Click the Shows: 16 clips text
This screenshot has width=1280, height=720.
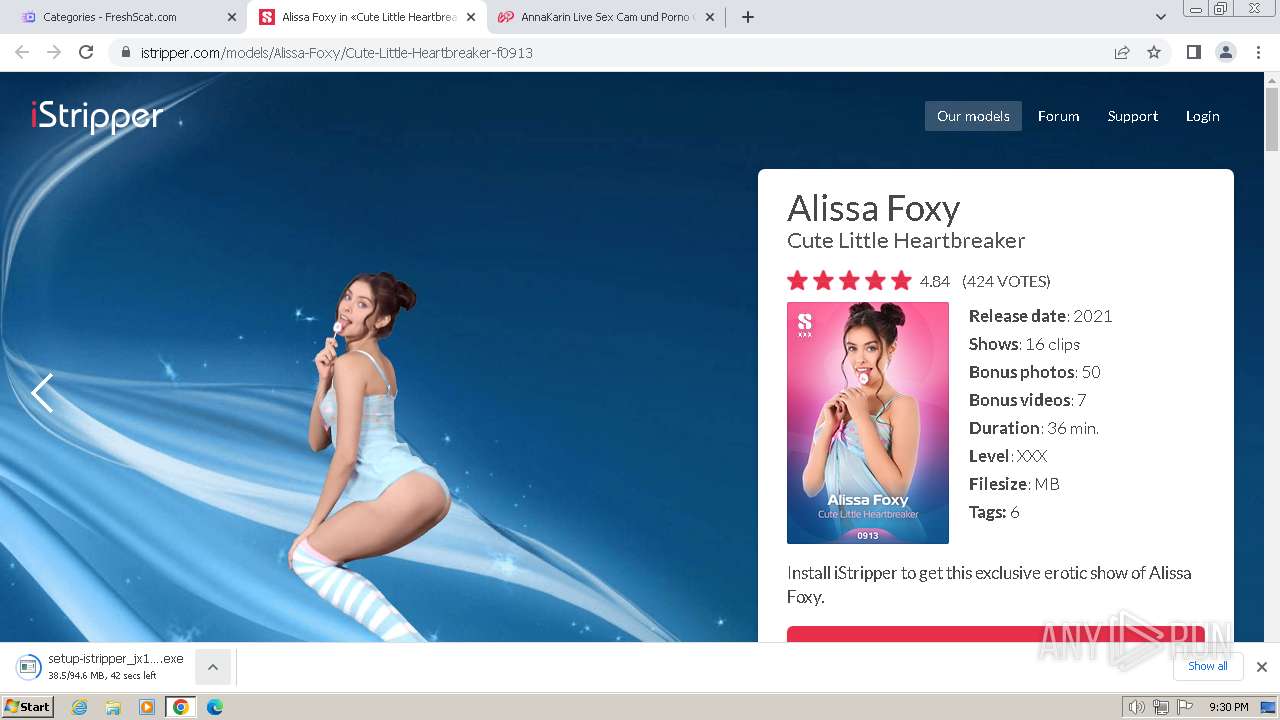pos(1024,344)
